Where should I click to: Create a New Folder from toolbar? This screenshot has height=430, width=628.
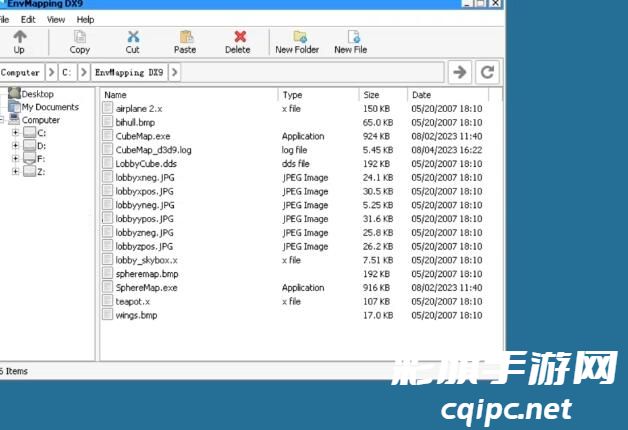(x=297, y=37)
